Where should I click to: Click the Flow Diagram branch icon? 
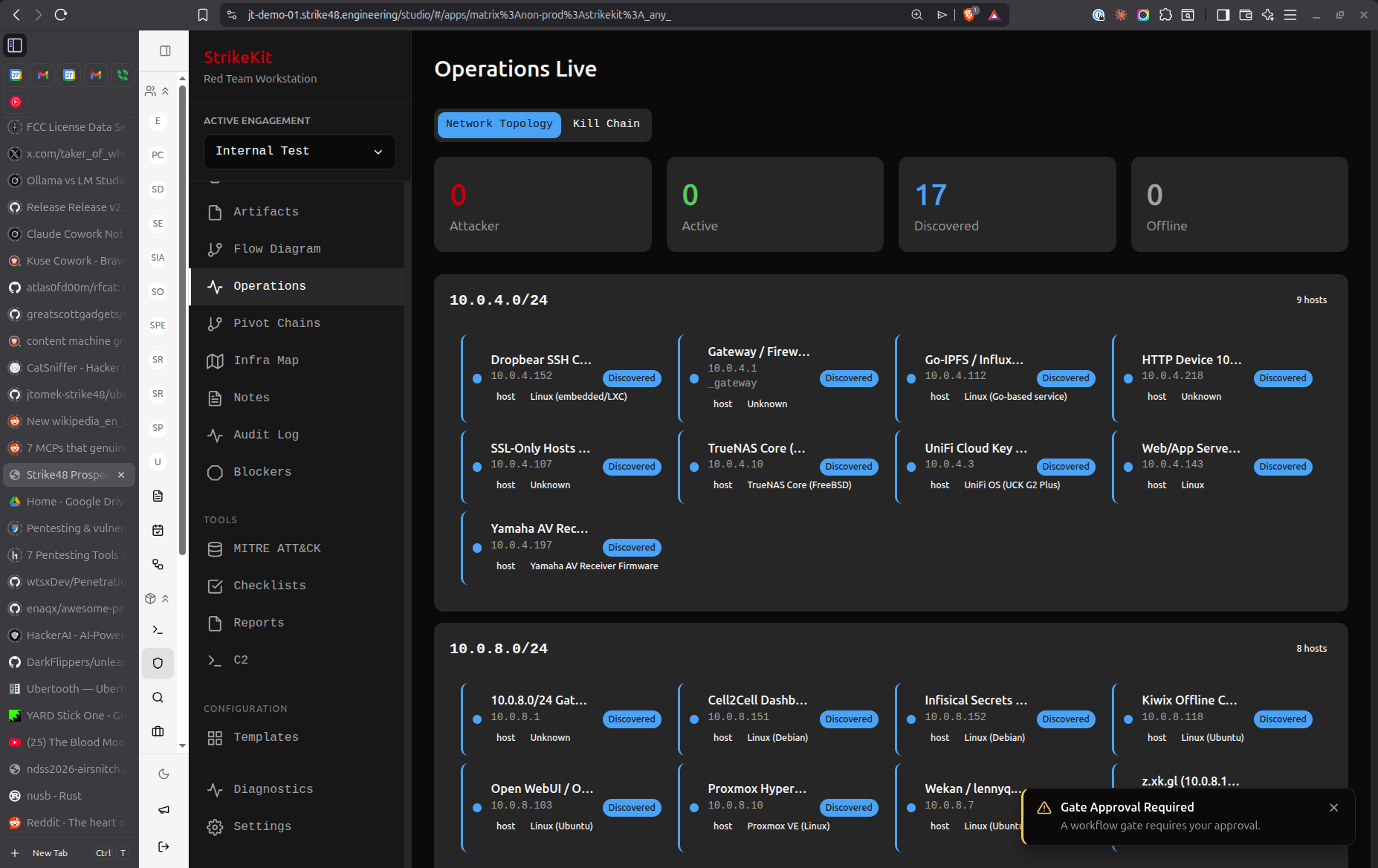[x=215, y=250]
